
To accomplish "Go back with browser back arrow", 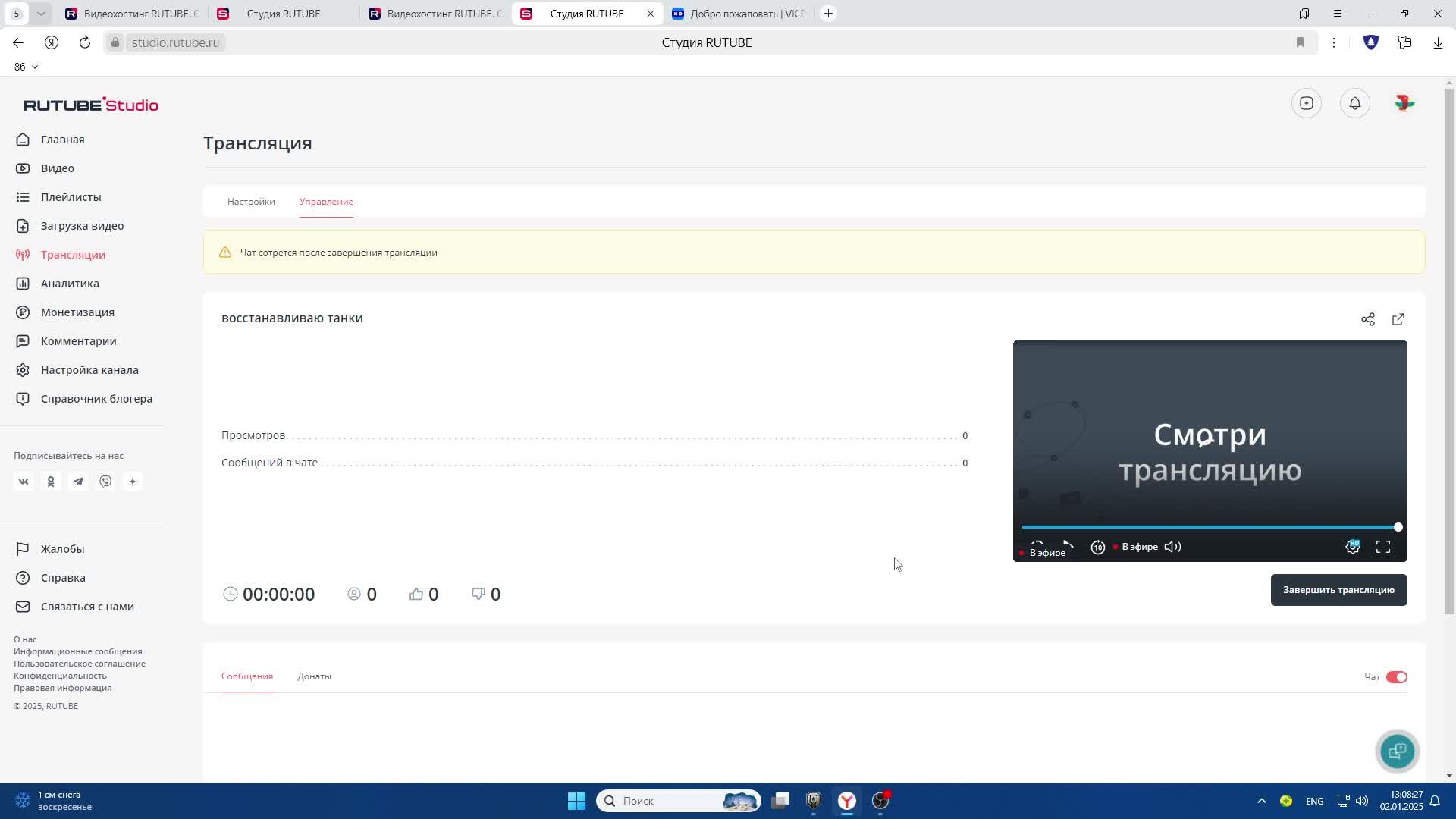I will tap(18, 42).
